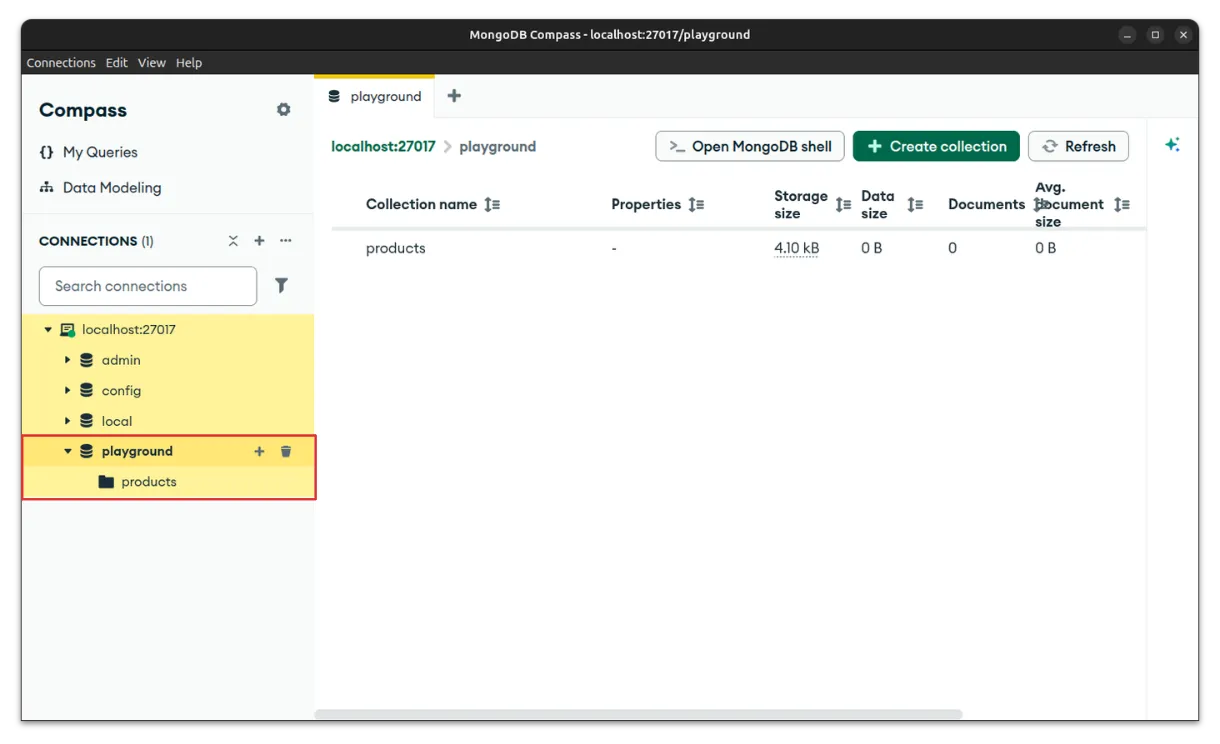Click Open MongoDB shell button
This screenshot has height=744, width=1220.
[750, 146]
